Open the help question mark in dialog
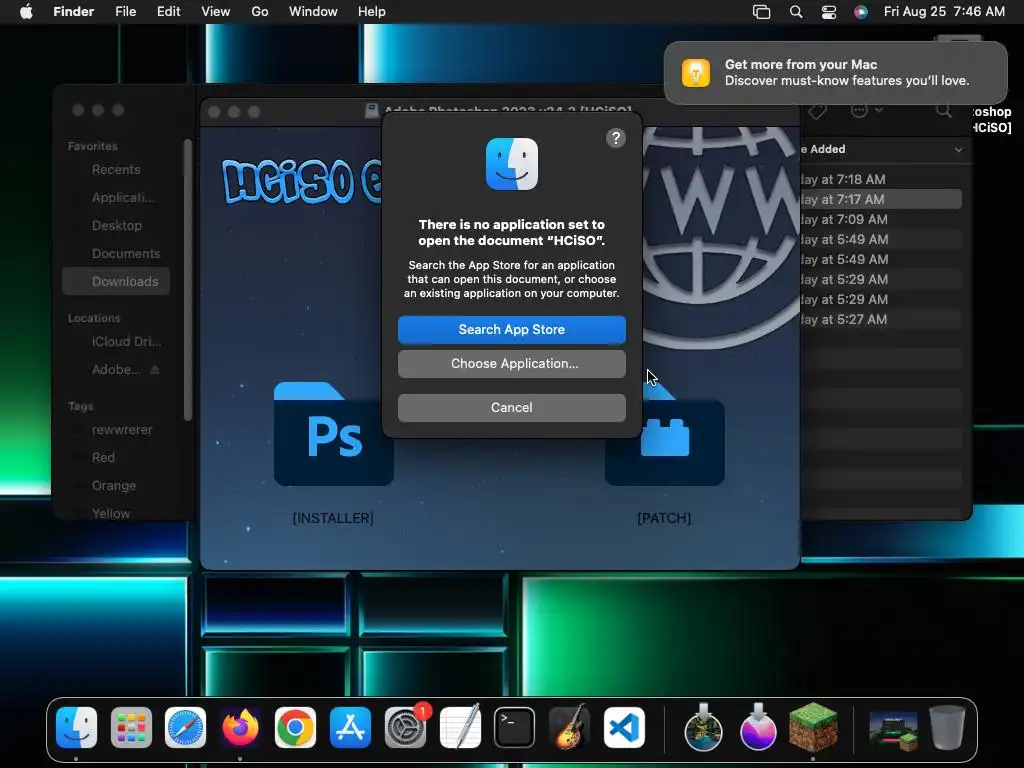 pyautogui.click(x=615, y=138)
